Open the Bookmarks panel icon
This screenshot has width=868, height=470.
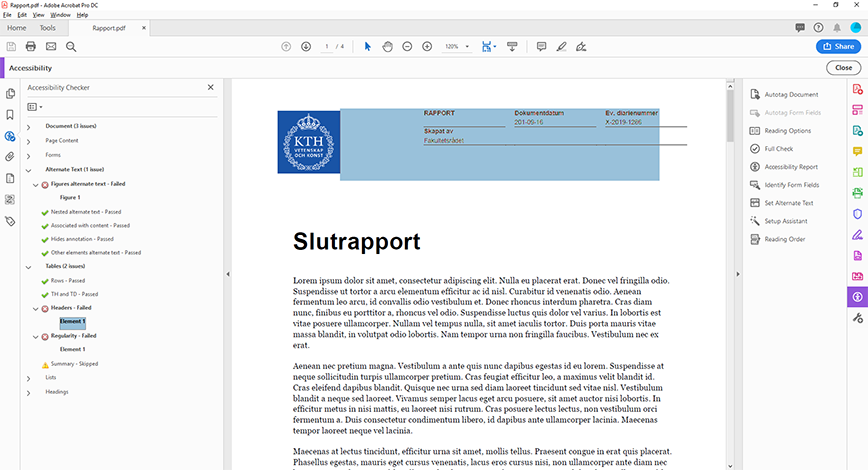pyautogui.click(x=10, y=115)
